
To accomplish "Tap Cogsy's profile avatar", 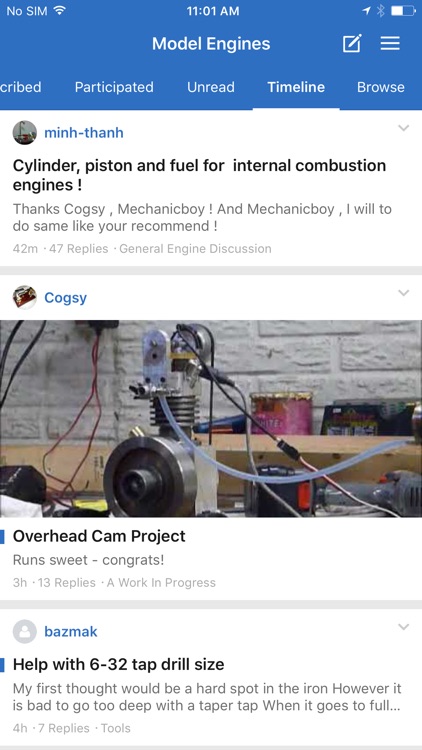I will coord(24,298).
